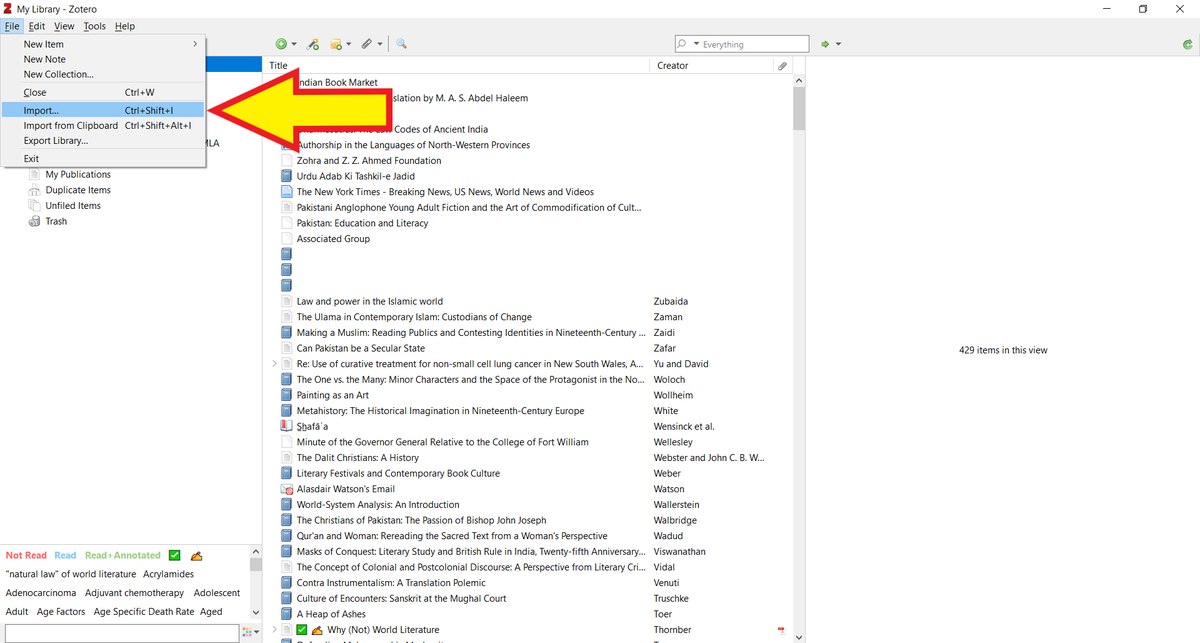Select Metahistory: The Historical Imagination entry

pos(440,411)
